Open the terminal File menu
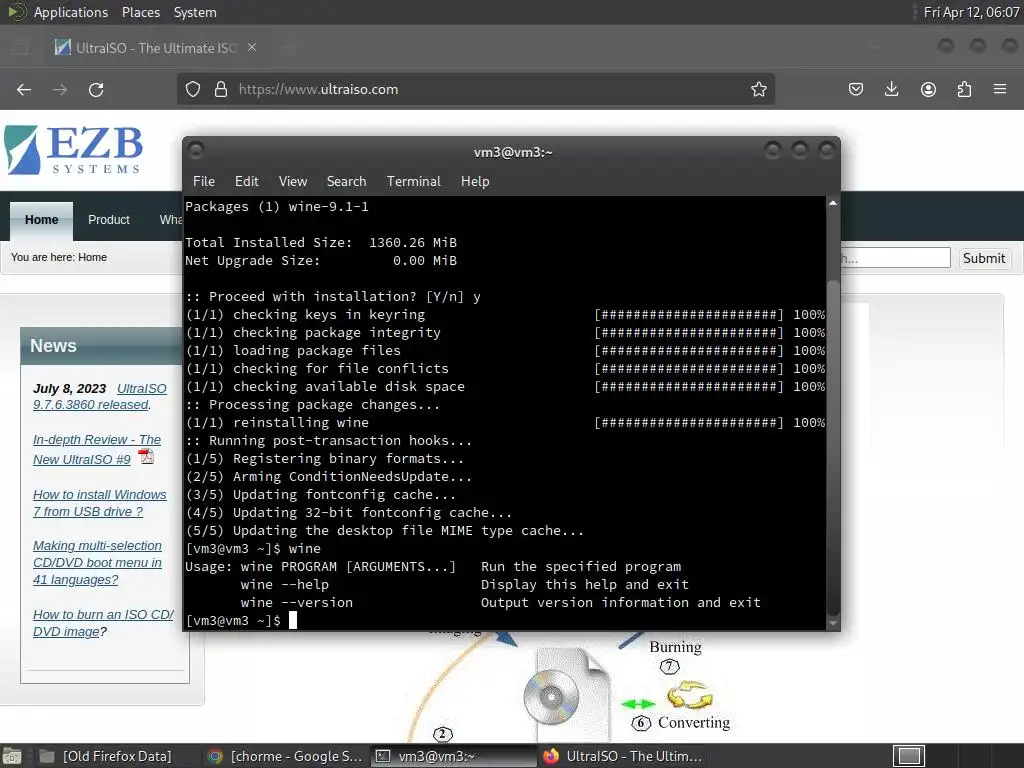1024x768 pixels. 204,182
